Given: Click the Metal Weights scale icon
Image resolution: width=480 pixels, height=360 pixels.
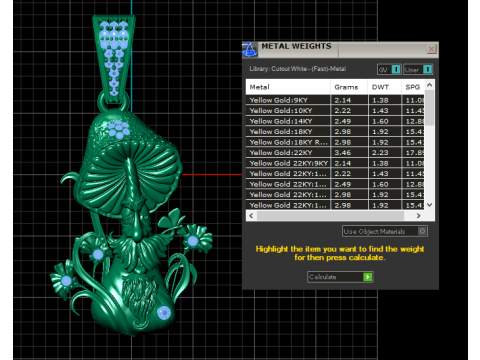Looking at the screenshot, I should point(249,49).
